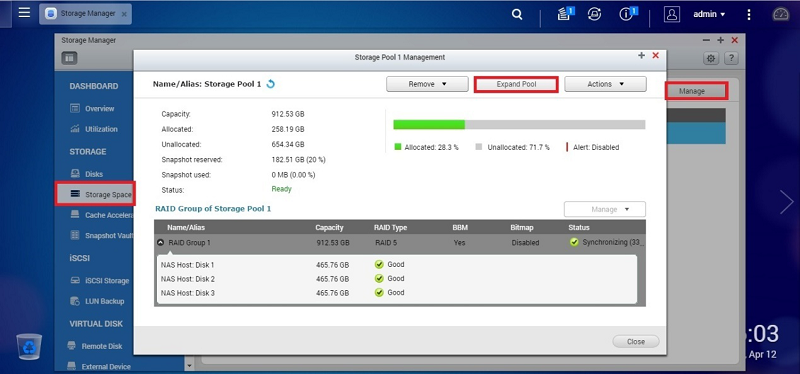The width and height of the screenshot is (800, 374).
Task: Click the Cache Acceleration sidebar icon
Action: [75, 215]
